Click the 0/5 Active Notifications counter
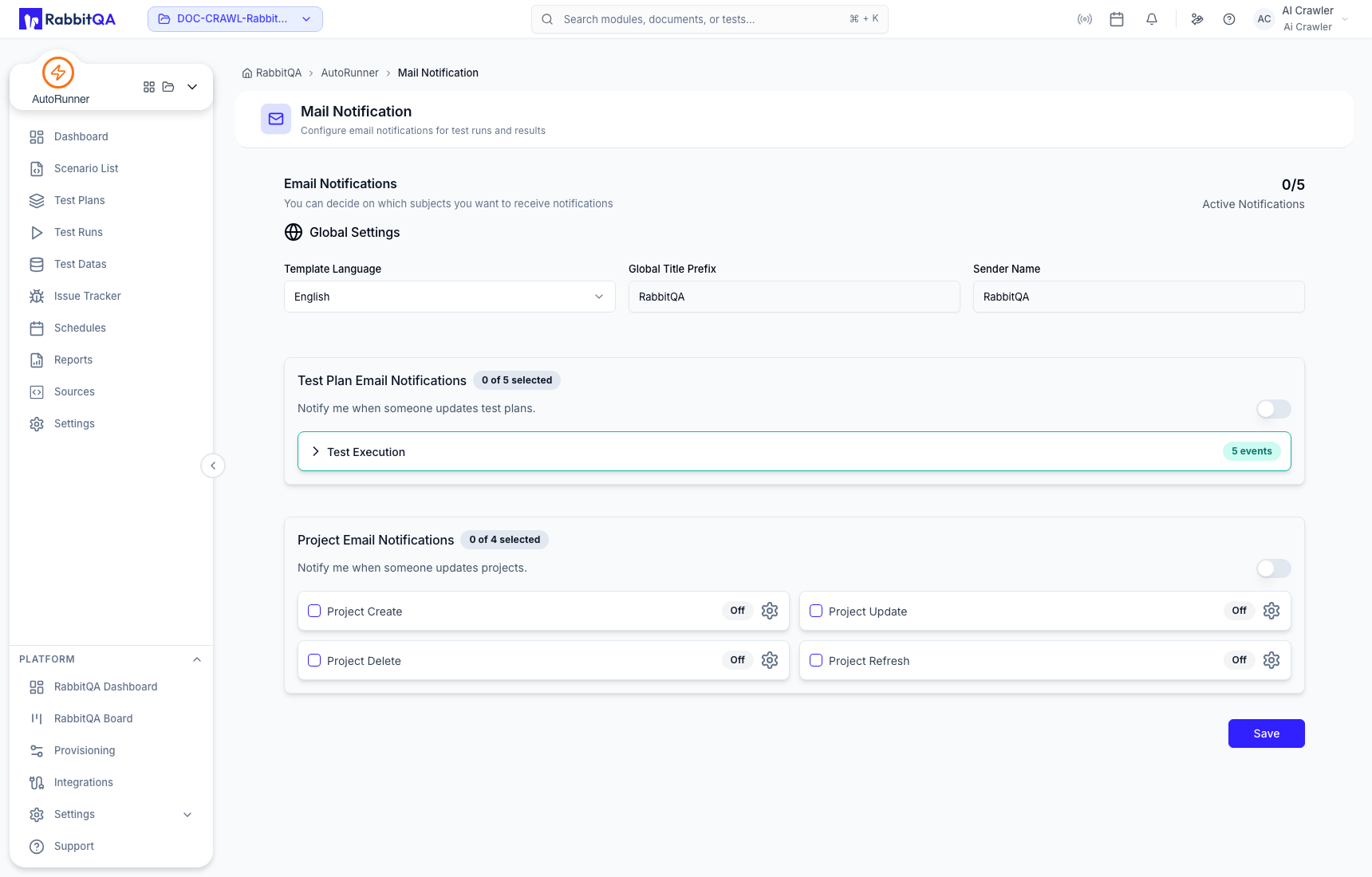 click(x=1254, y=194)
